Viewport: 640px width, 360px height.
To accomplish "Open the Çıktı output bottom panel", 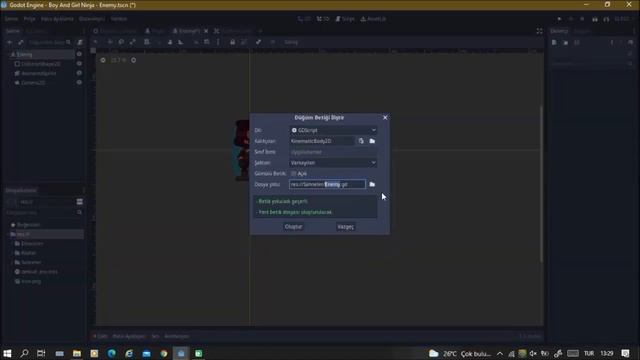I will 100,336.
